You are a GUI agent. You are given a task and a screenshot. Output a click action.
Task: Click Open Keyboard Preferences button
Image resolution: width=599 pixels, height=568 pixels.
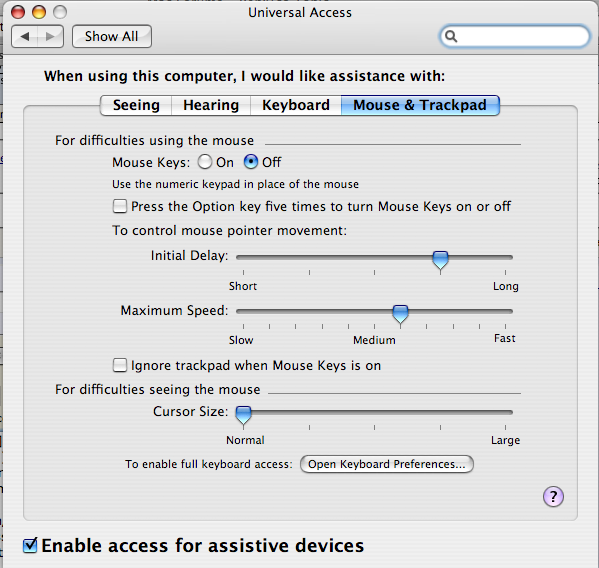tap(387, 464)
